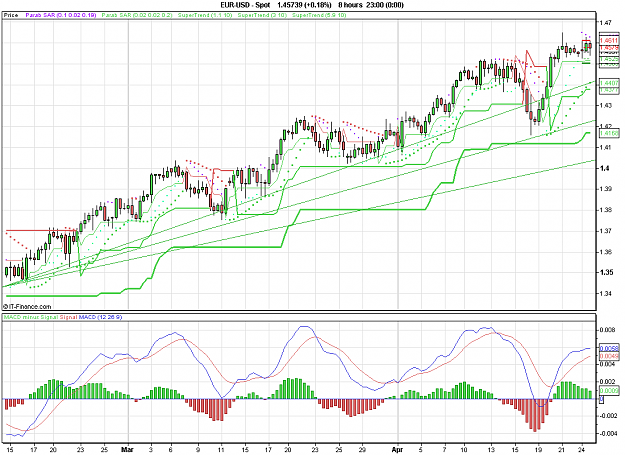Click the 'MACD minus Signal' legend label

[x=31, y=317]
